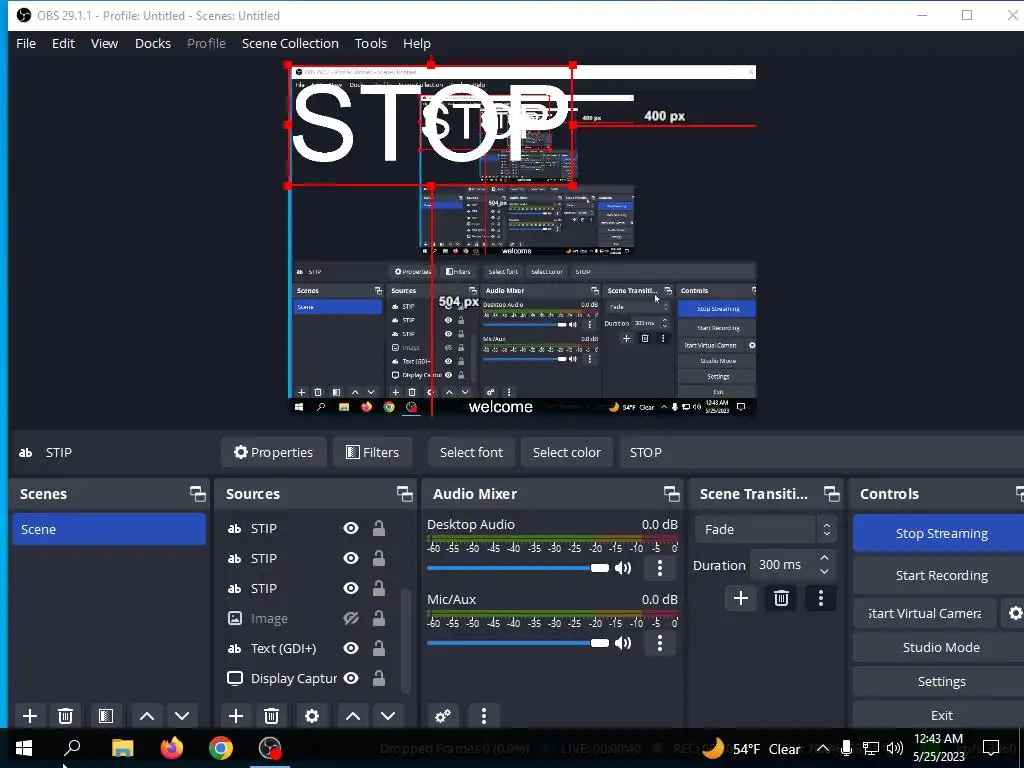This screenshot has width=1024, height=768.
Task: Mute Desktop Audio speaker icon
Action: (x=623, y=568)
